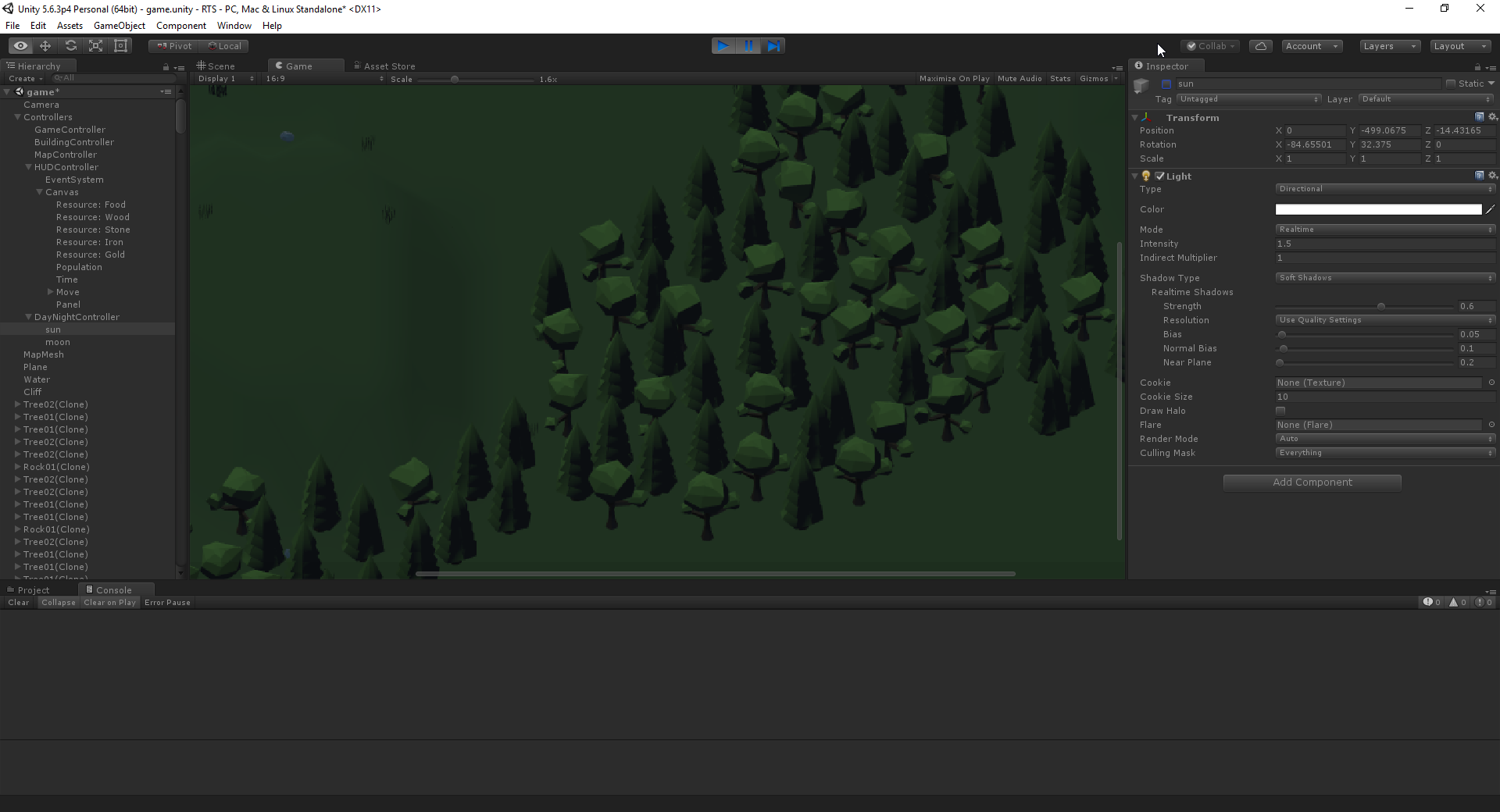
Task: Expand the Move hierarchy item
Action: point(50,292)
